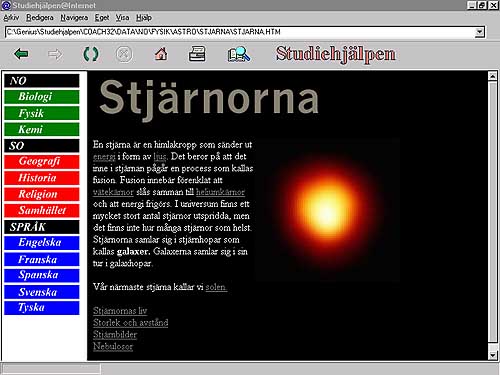Viewport: 500px width, 375px height.
Task: Select the Fysik subject button
Action: (x=42, y=113)
